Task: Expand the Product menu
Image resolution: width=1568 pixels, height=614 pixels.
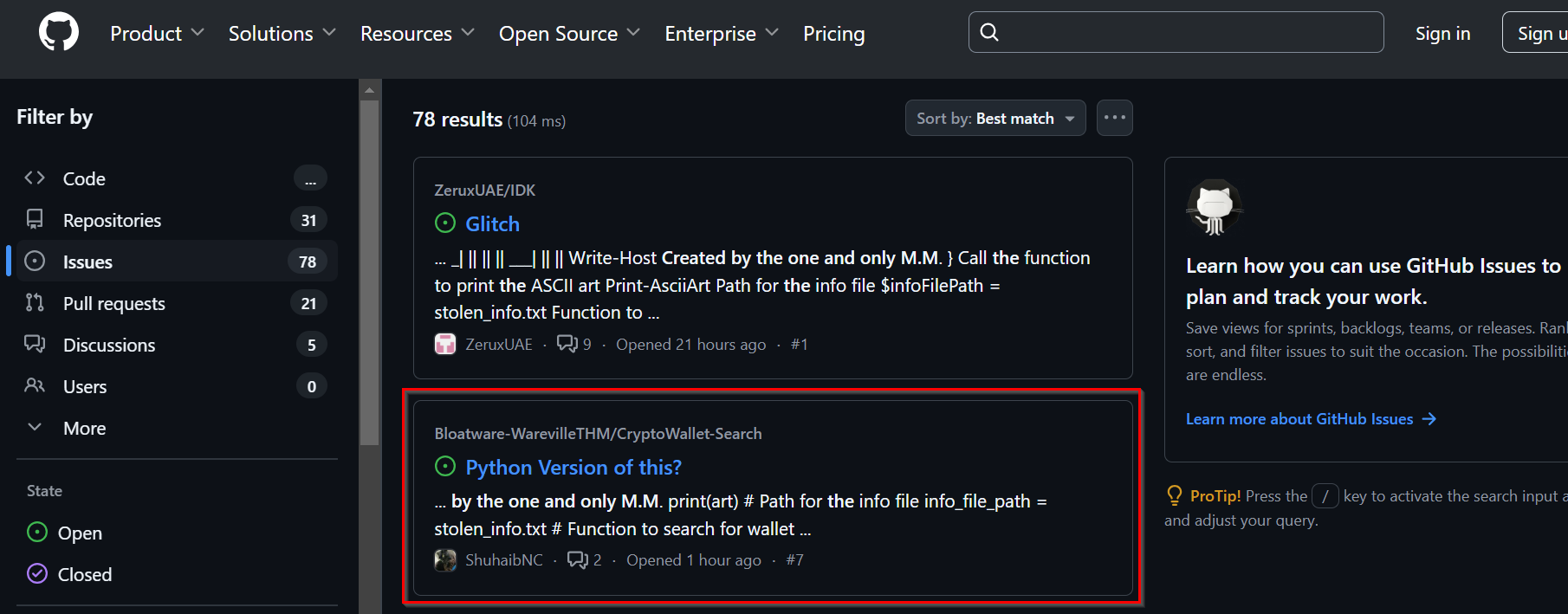Action: [x=157, y=34]
